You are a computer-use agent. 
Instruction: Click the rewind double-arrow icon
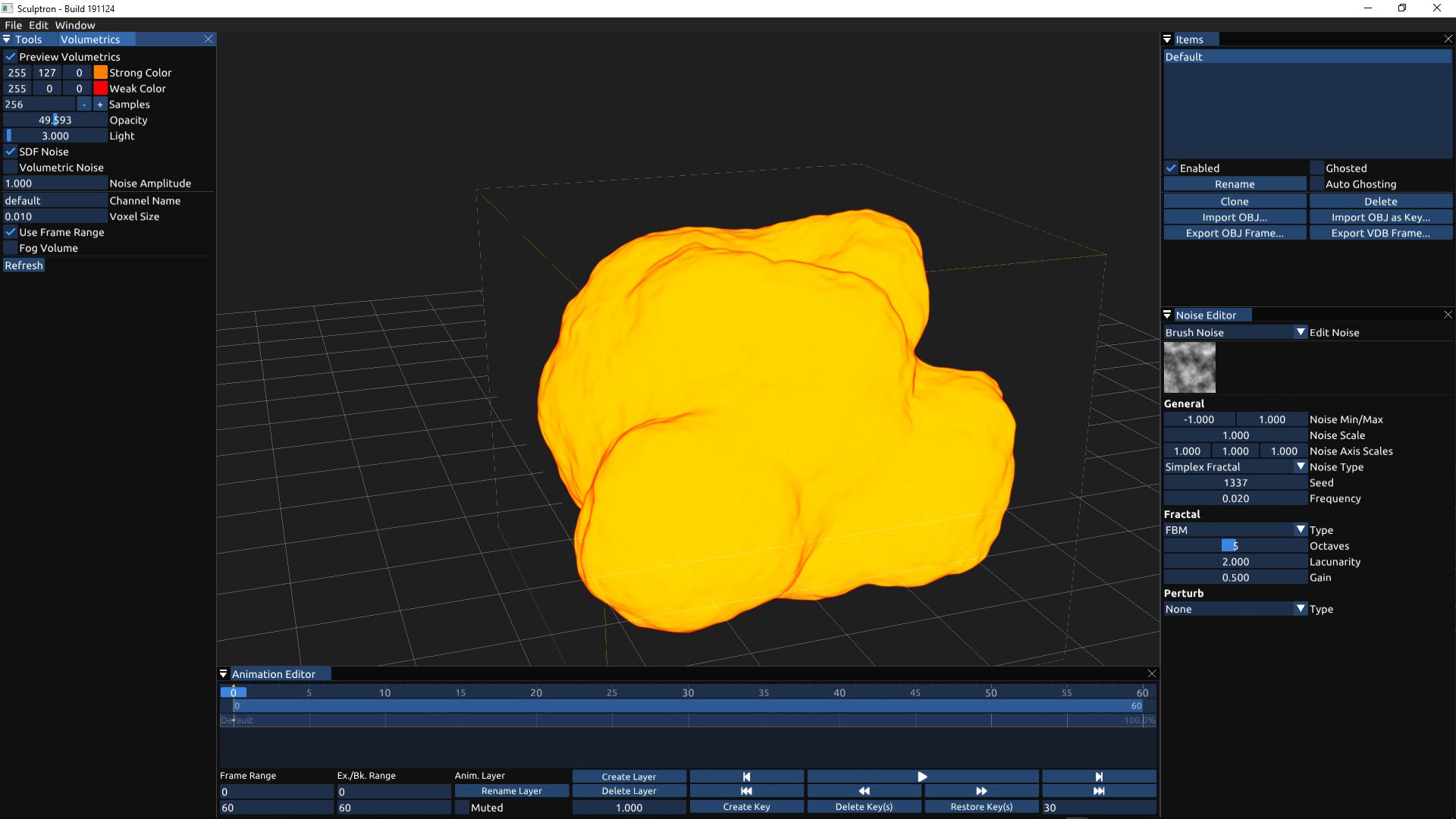864,791
